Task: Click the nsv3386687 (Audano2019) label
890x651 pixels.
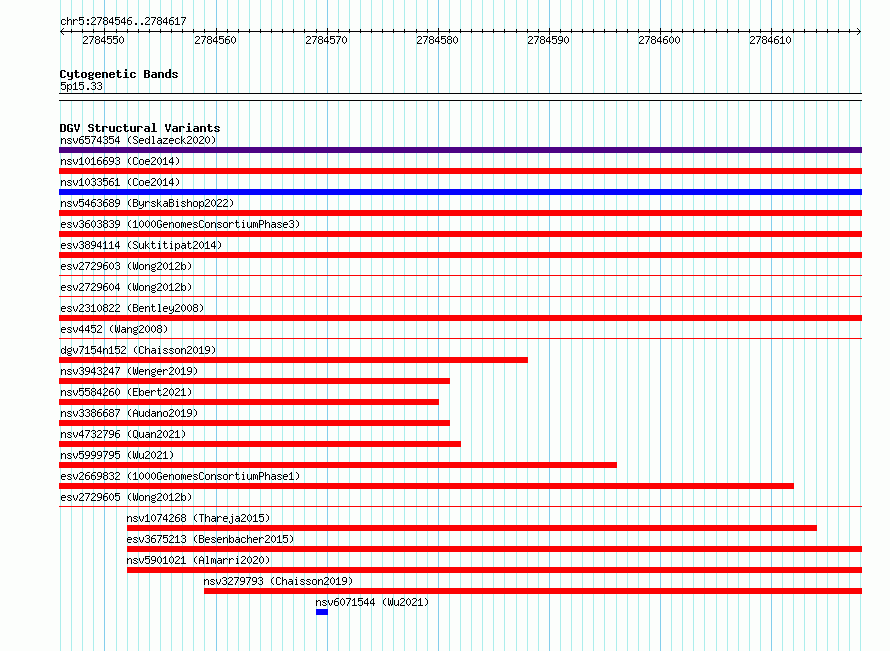Action: pos(129,413)
